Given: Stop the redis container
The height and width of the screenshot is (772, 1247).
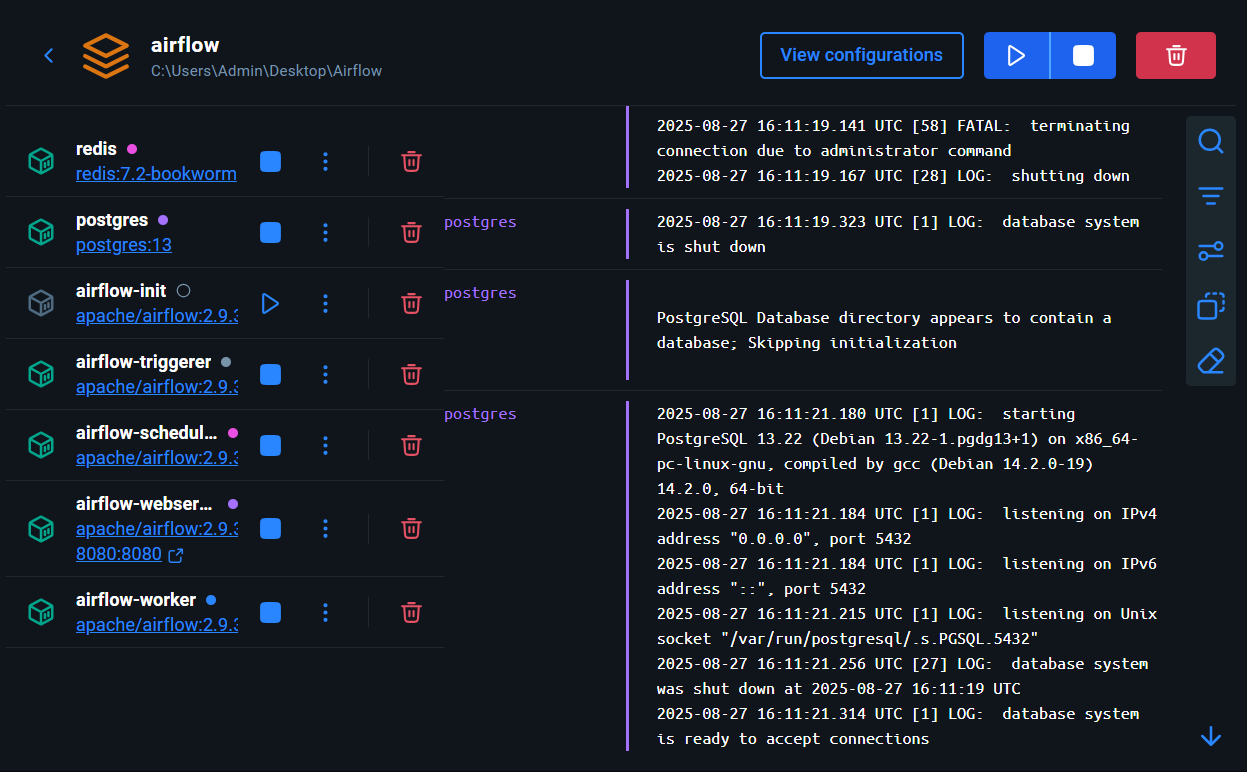Looking at the screenshot, I should click(x=270, y=161).
